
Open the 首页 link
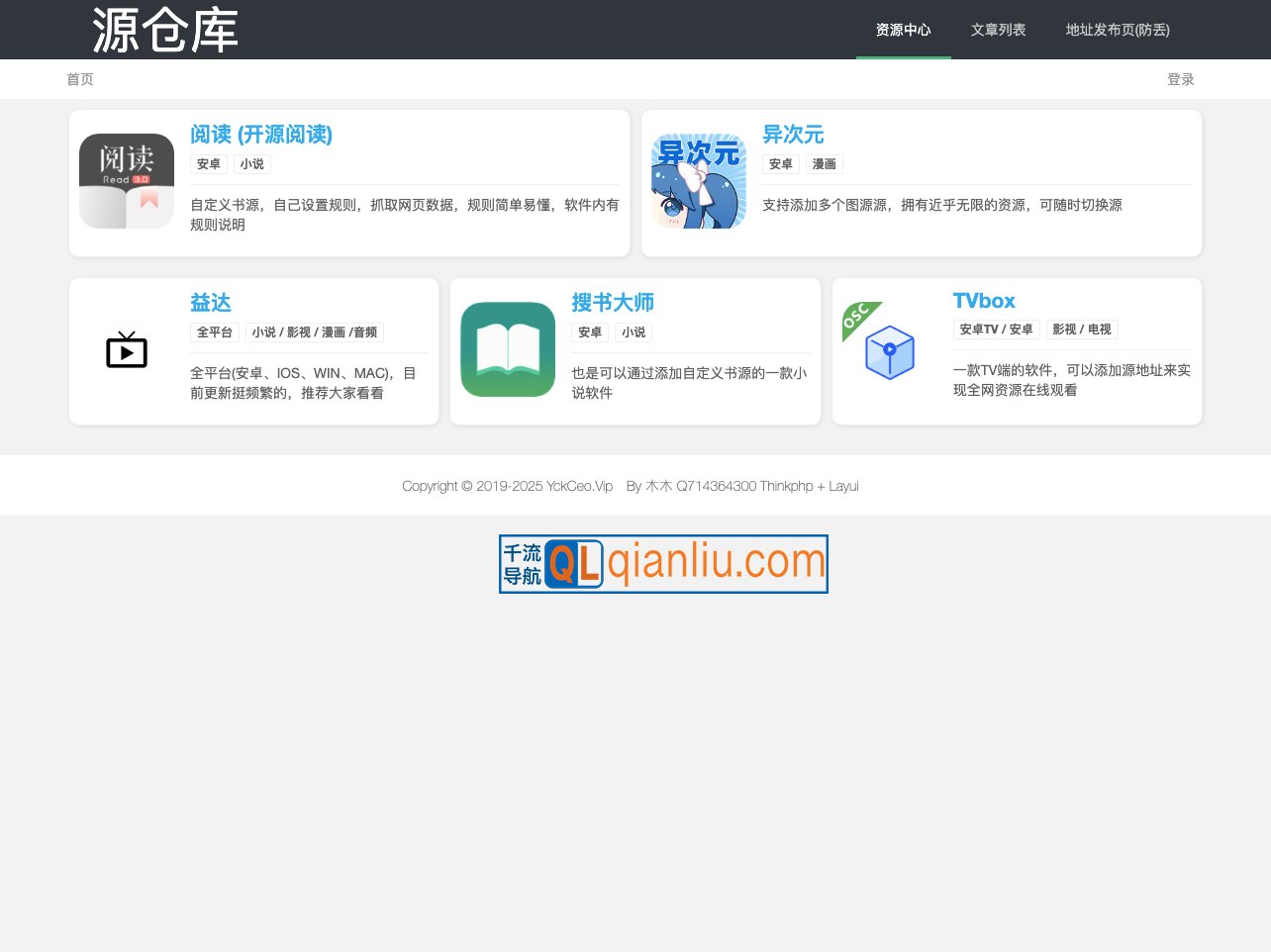click(x=80, y=78)
